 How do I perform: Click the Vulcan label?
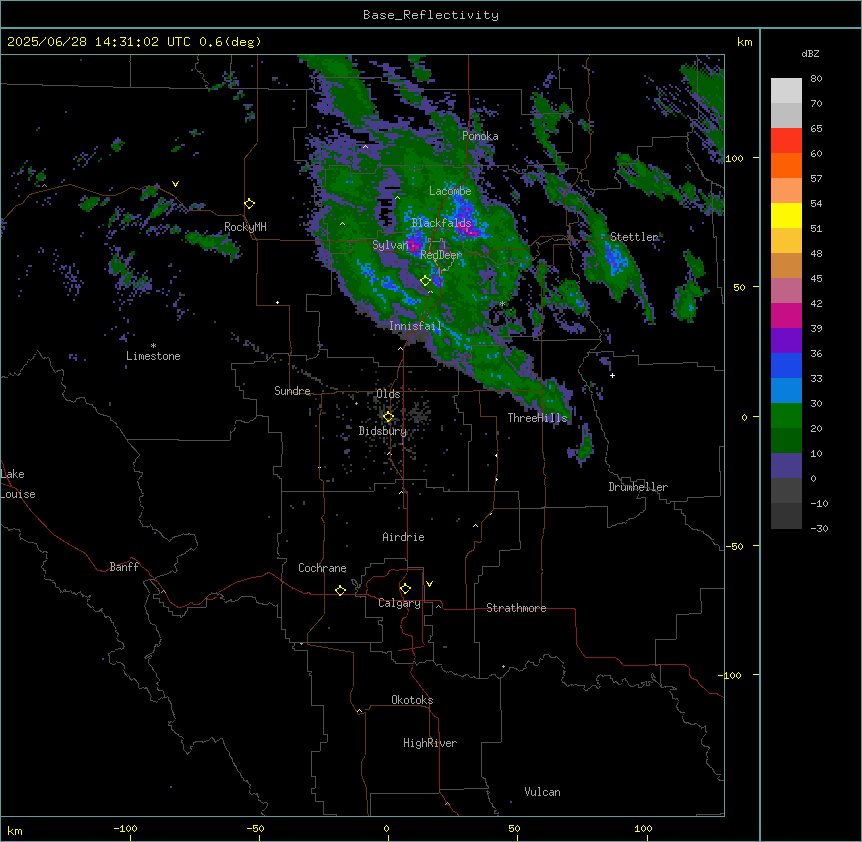point(542,792)
